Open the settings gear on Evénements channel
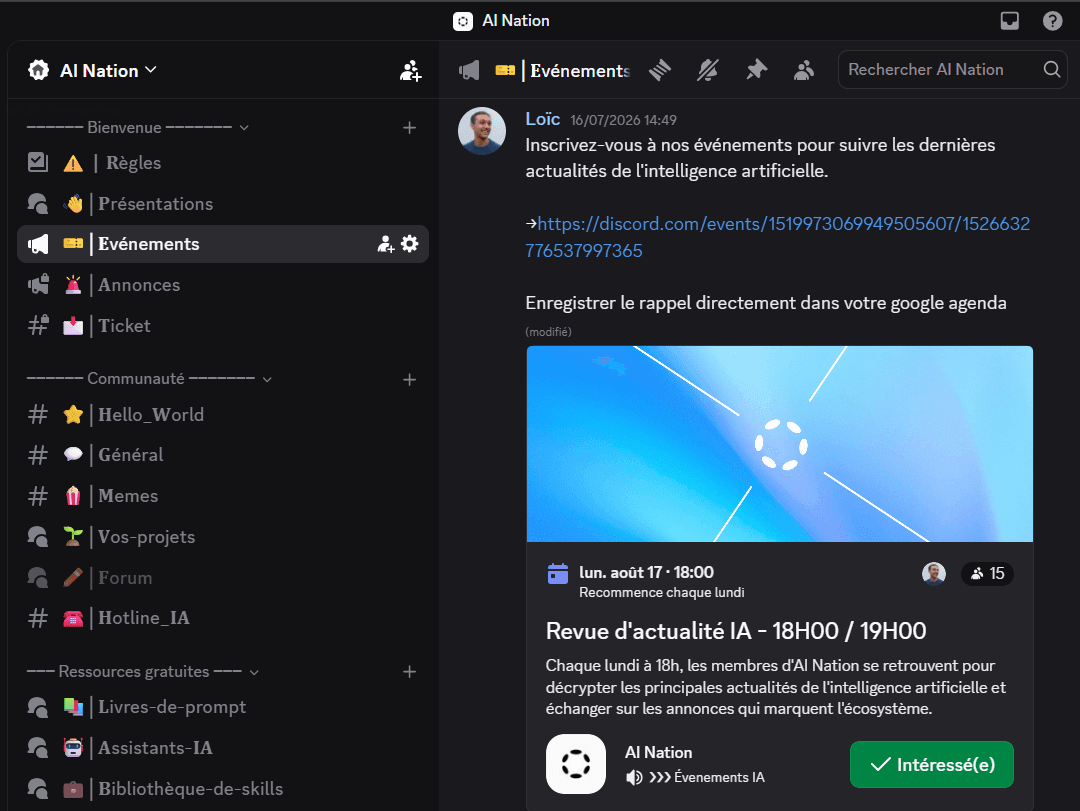Viewport: 1080px width, 811px height. click(410, 244)
